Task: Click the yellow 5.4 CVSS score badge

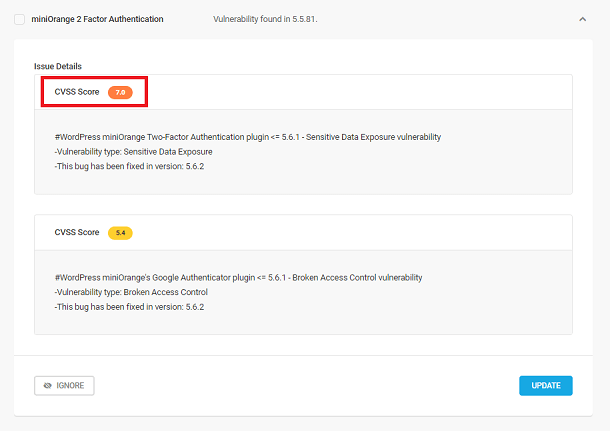Action: [x=120, y=233]
